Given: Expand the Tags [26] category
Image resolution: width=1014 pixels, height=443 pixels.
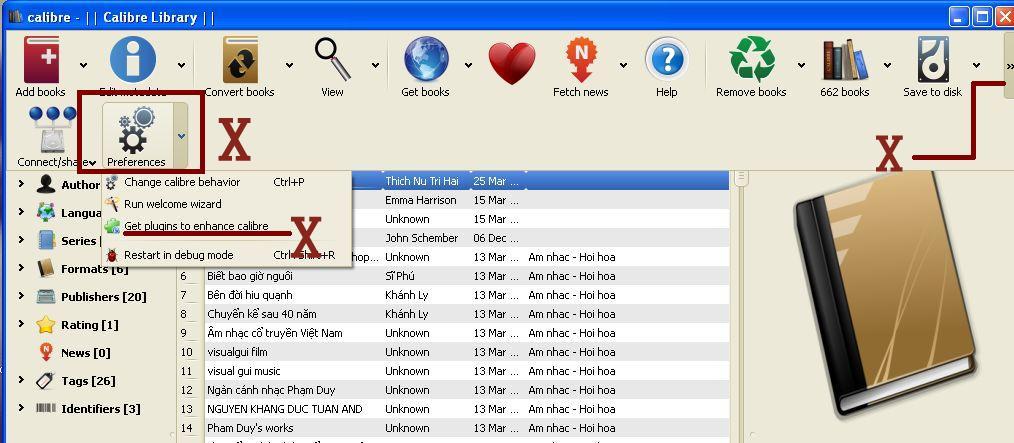Looking at the screenshot, I should [21, 380].
